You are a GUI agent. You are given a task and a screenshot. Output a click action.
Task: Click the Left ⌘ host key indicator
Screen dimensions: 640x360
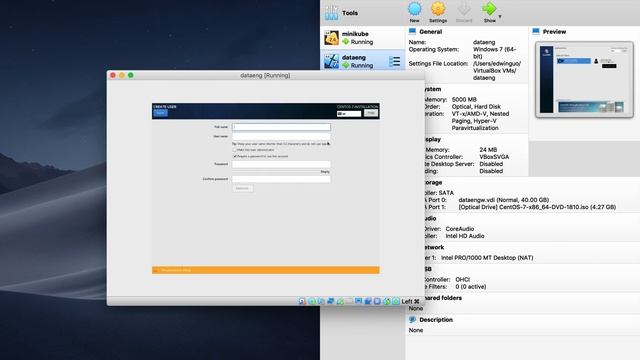click(x=410, y=301)
